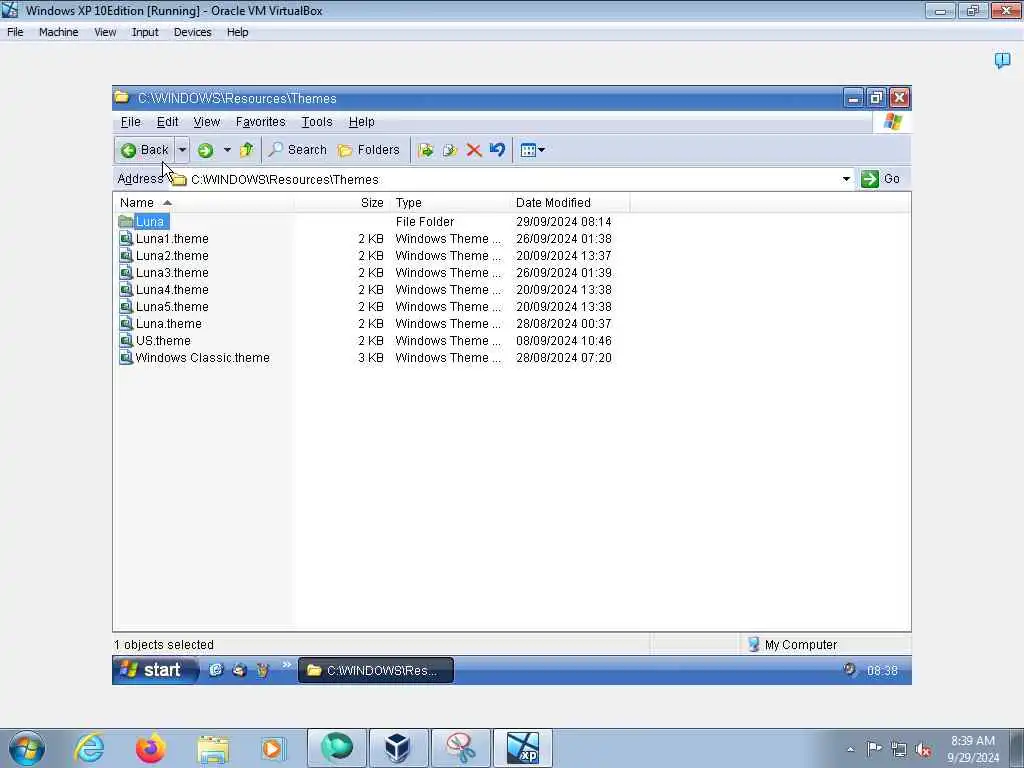Click XP system tray icon
The height and width of the screenshot is (768, 1024).
849,669
